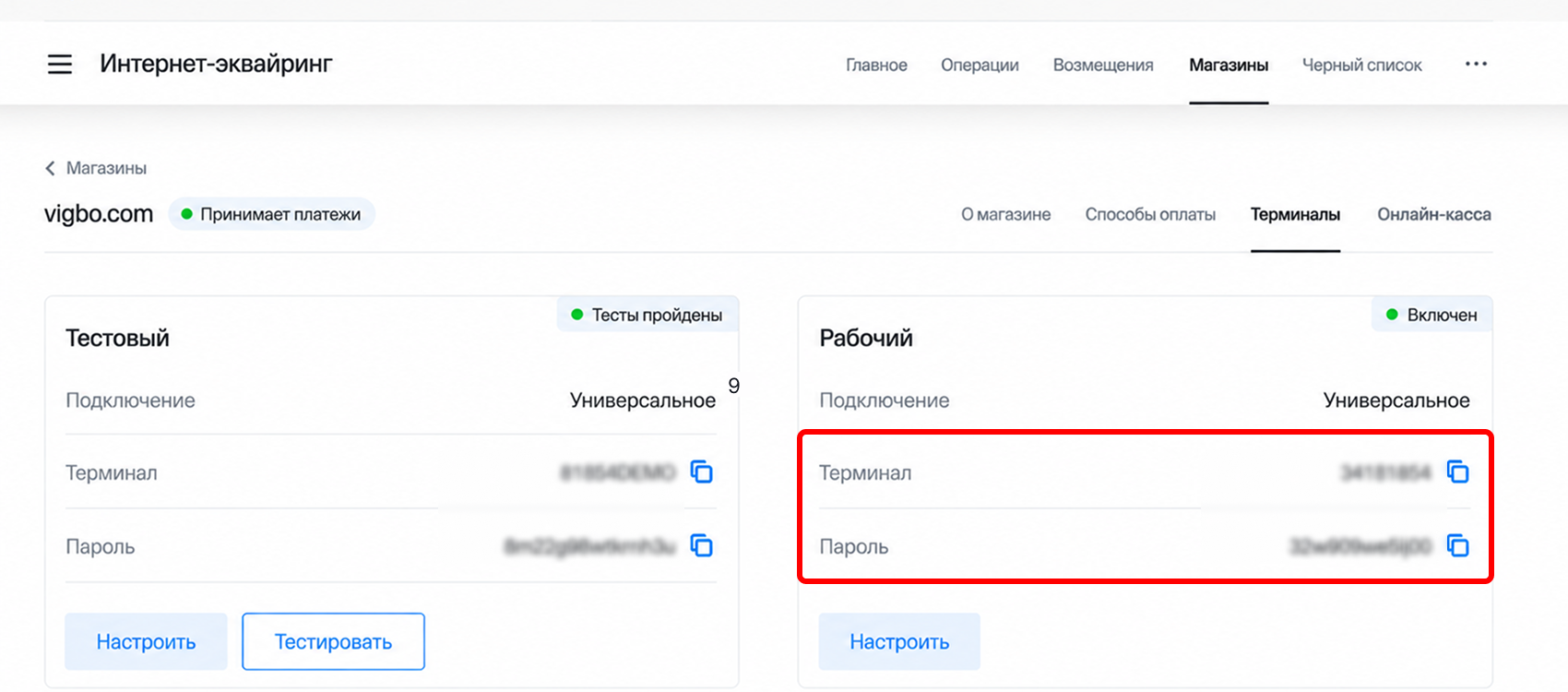Click the Тестировать button

coord(333,641)
